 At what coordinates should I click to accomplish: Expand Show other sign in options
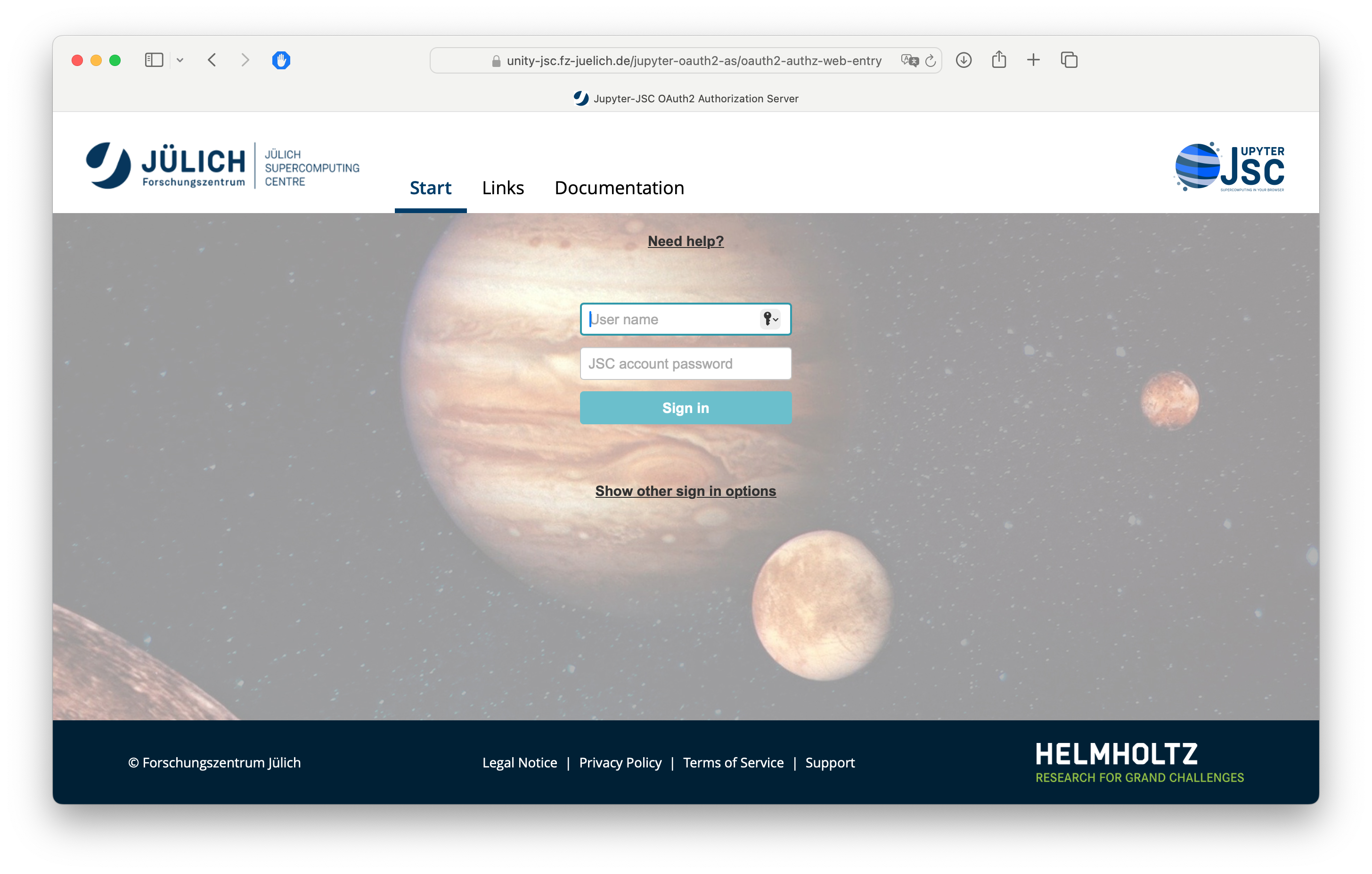(686, 491)
